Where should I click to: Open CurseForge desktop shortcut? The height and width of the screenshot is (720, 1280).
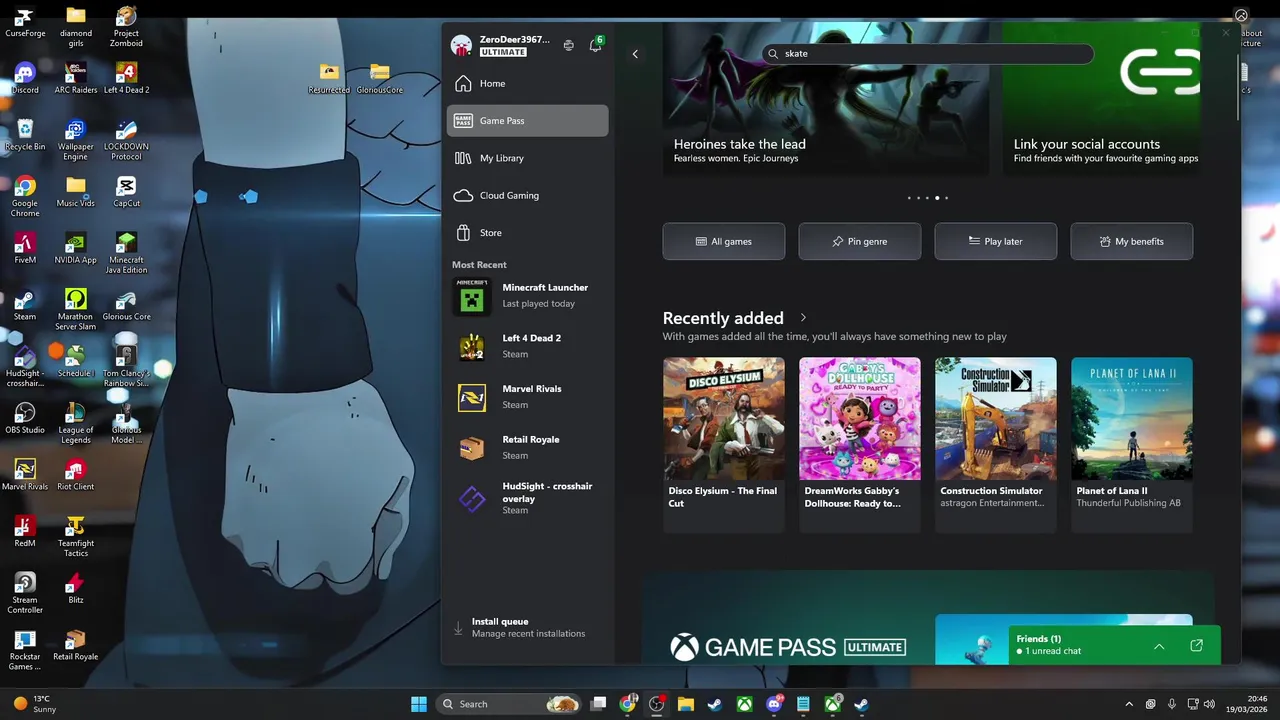pos(25,22)
